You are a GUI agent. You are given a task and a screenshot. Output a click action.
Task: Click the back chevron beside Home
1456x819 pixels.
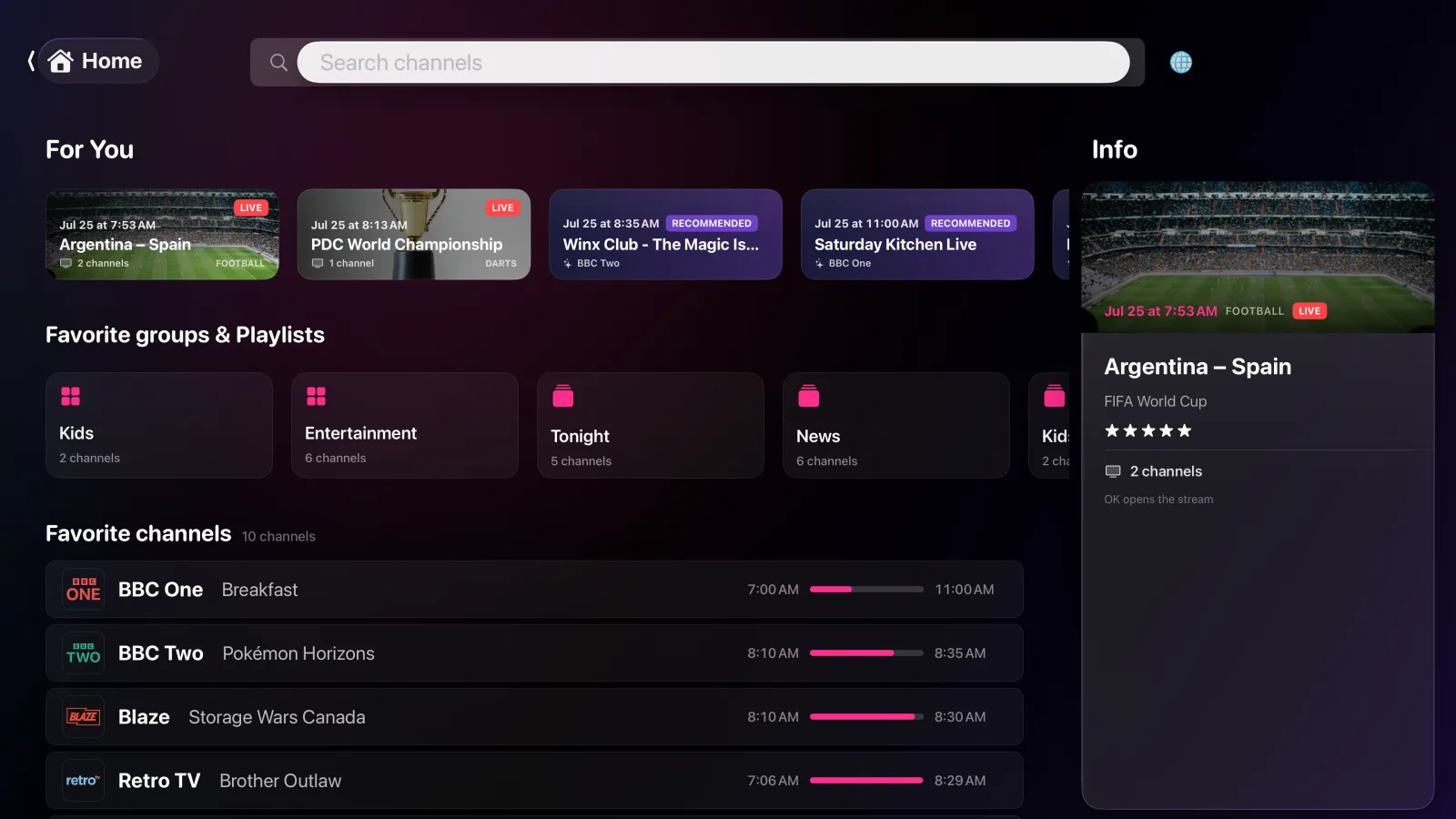[31, 61]
